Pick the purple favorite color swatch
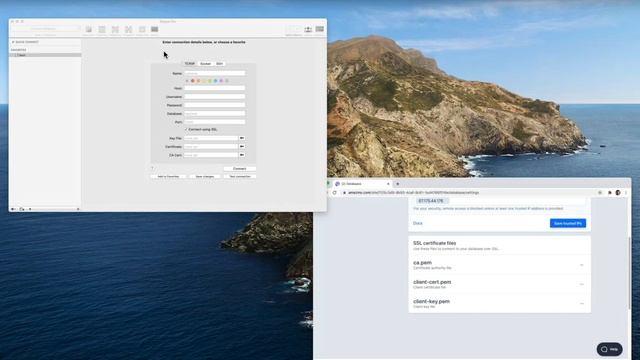This screenshot has width=640, height=360. point(221,81)
